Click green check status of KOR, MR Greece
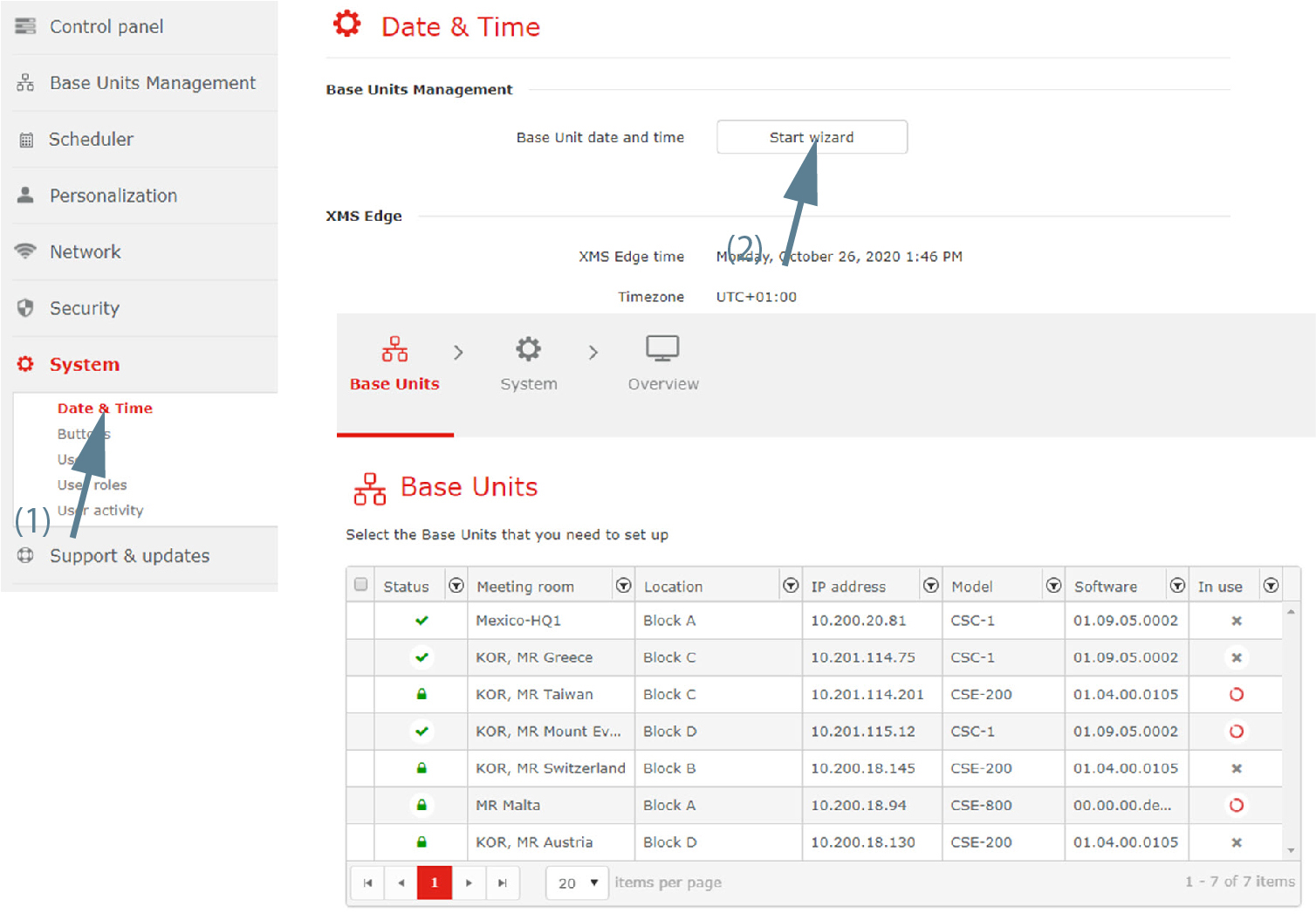1316x921 pixels. 422,657
